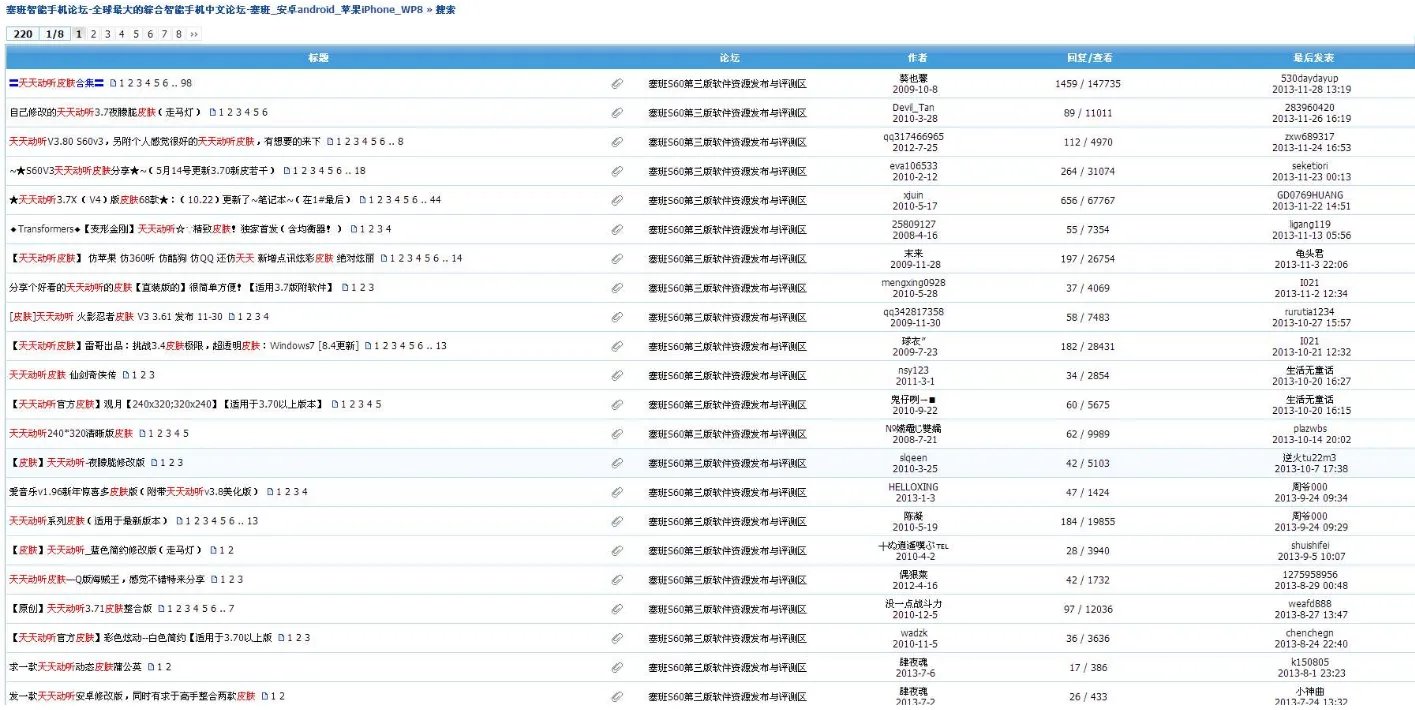Click paperclip icon in Devil_Tan's thread row
The image size is (1415, 710).
[617, 113]
